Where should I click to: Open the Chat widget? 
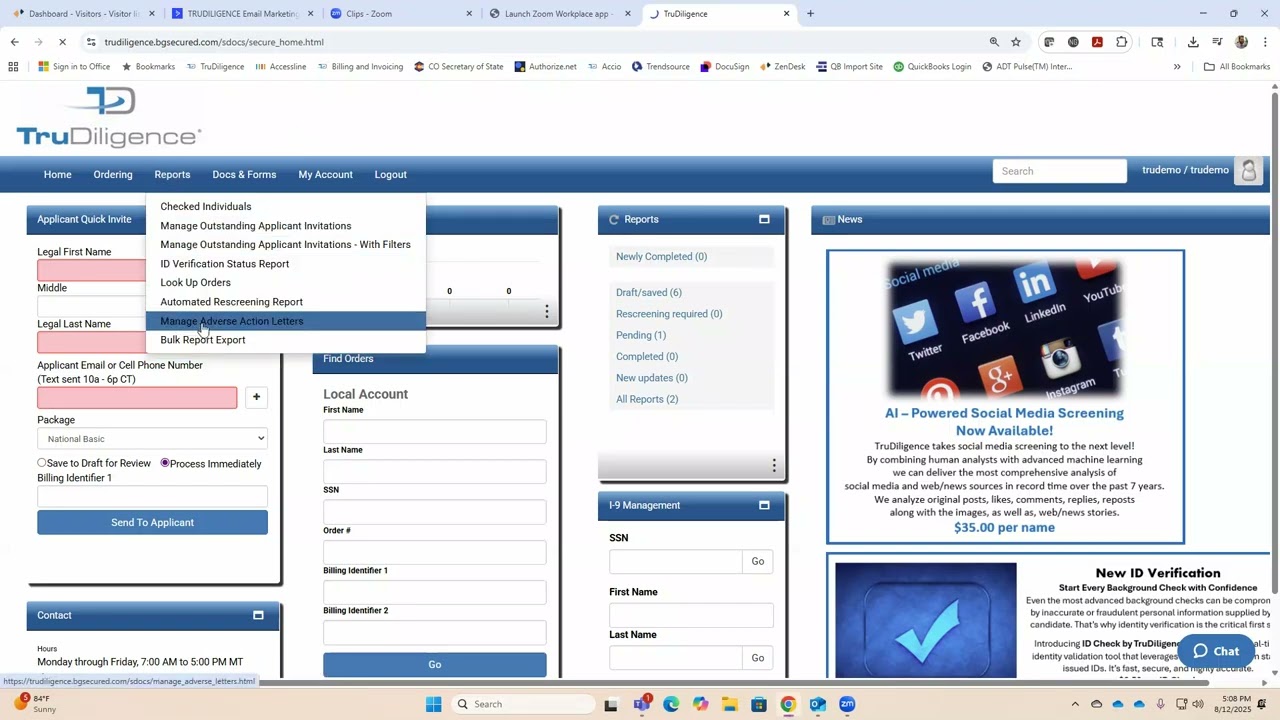[x=1216, y=652]
